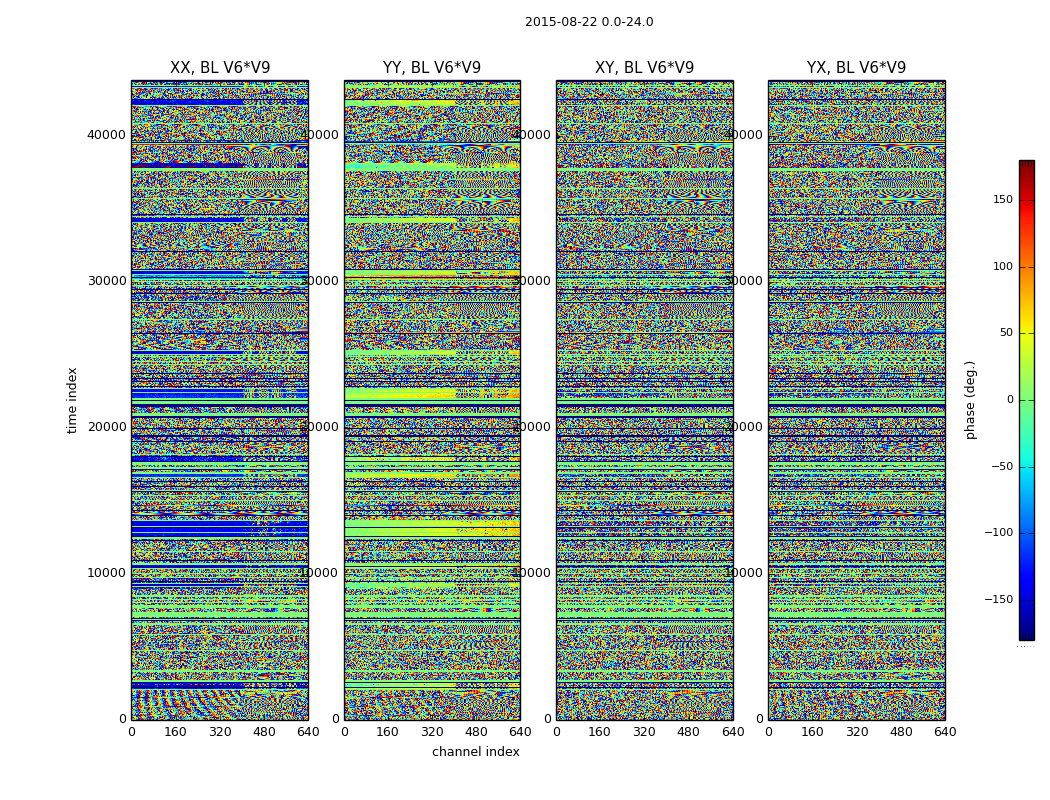
Task: Select the 'time index' y-axis label
Action: pos(72,400)
